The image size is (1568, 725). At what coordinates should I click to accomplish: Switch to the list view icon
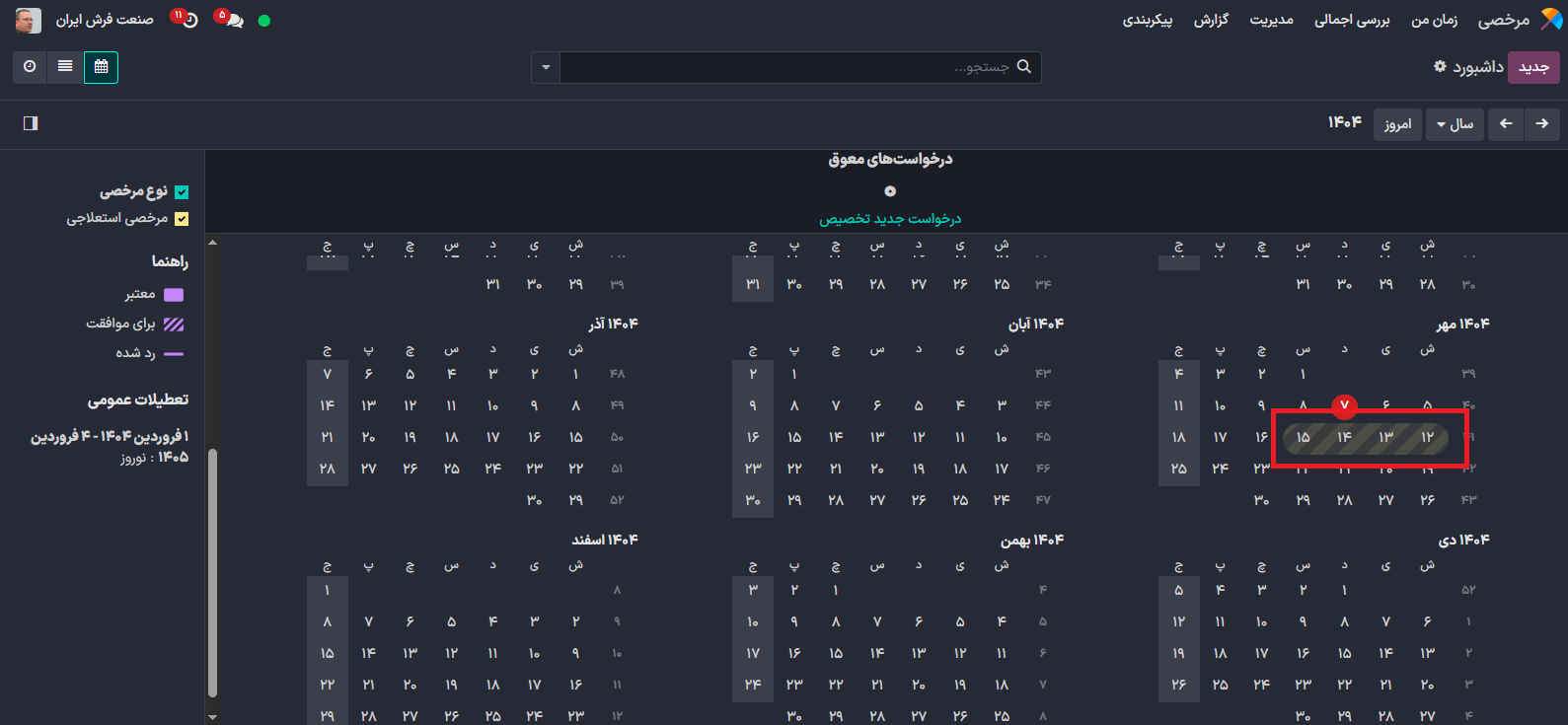click(65, 67)
